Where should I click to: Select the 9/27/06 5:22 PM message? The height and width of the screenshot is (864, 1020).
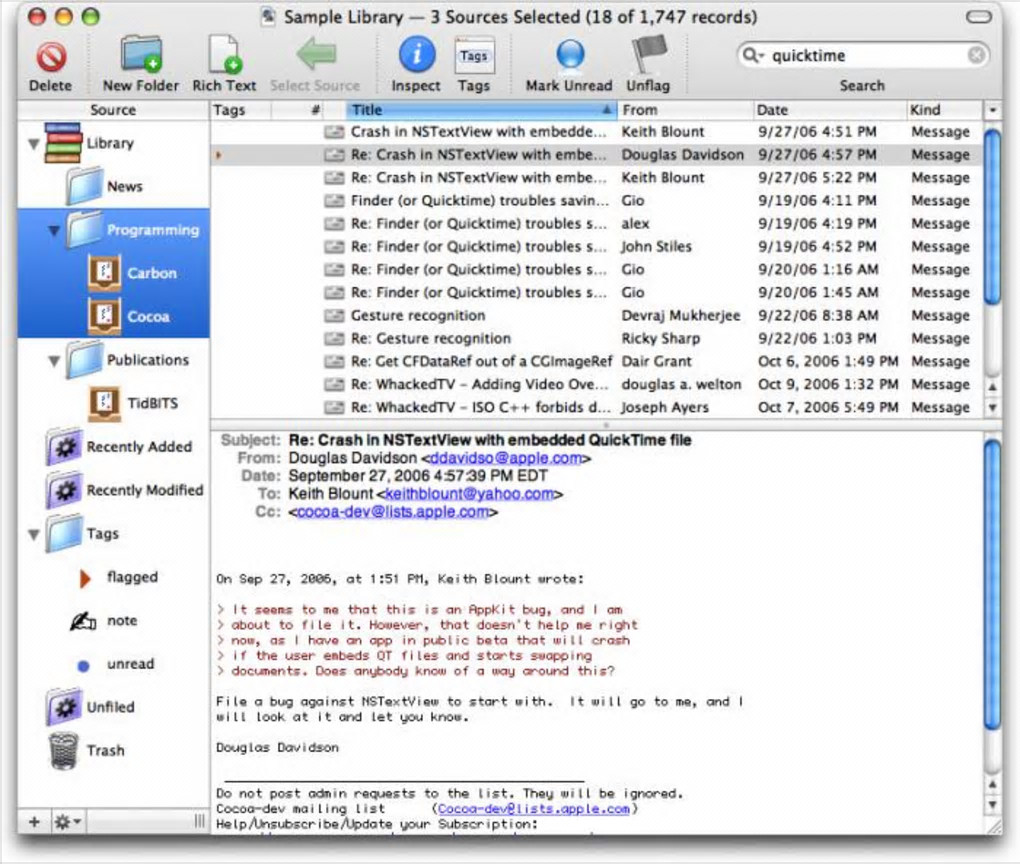[x=597, y=178]
